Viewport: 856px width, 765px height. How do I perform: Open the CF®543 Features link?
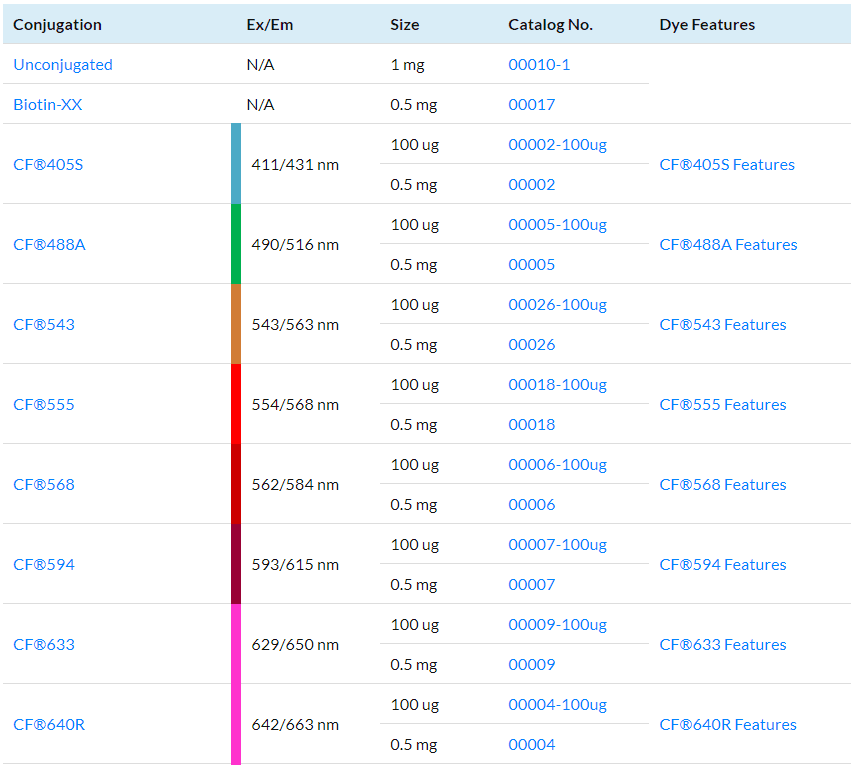click(722, 325)
